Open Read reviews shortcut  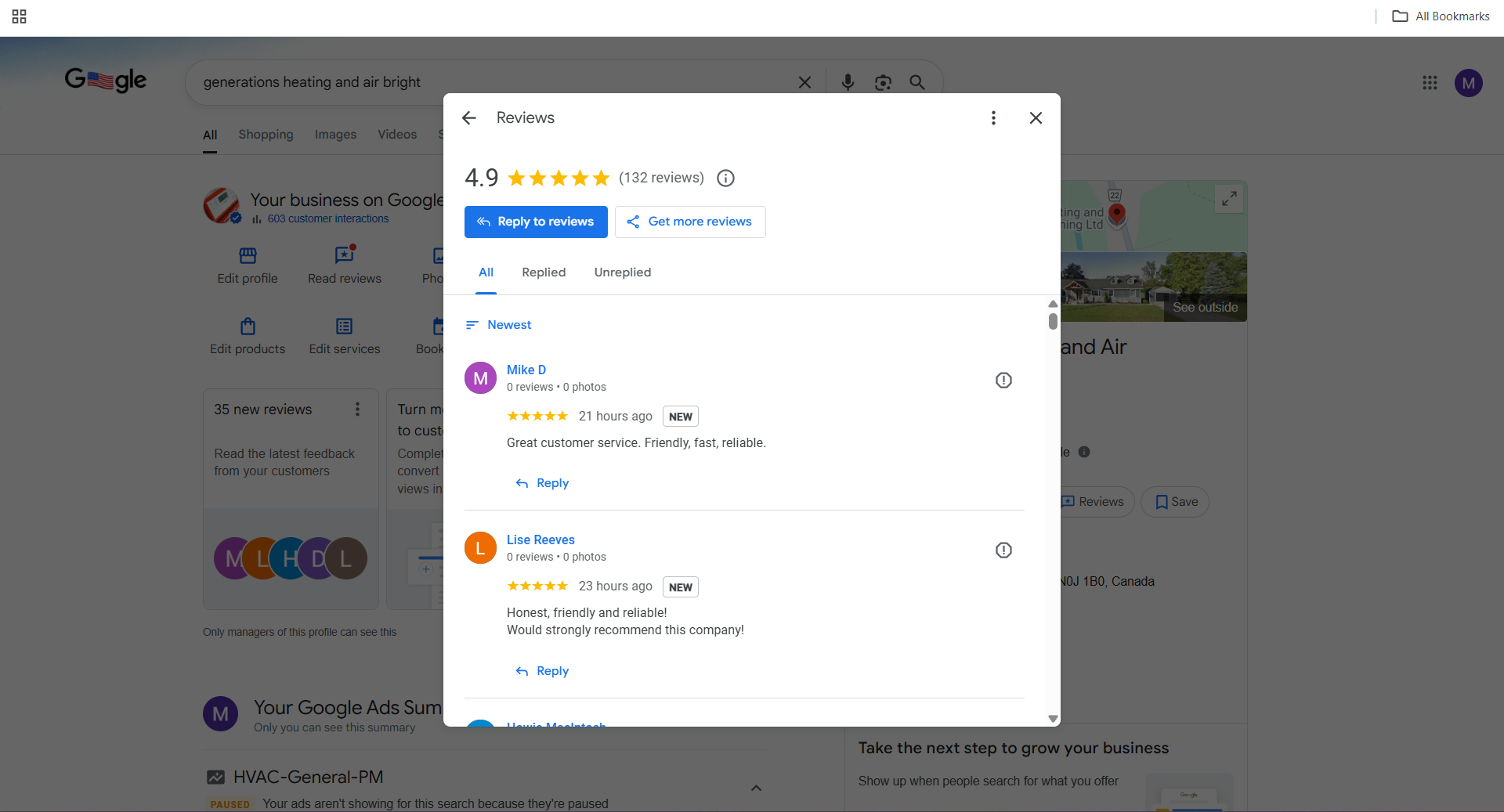click(x=345, y=265)
